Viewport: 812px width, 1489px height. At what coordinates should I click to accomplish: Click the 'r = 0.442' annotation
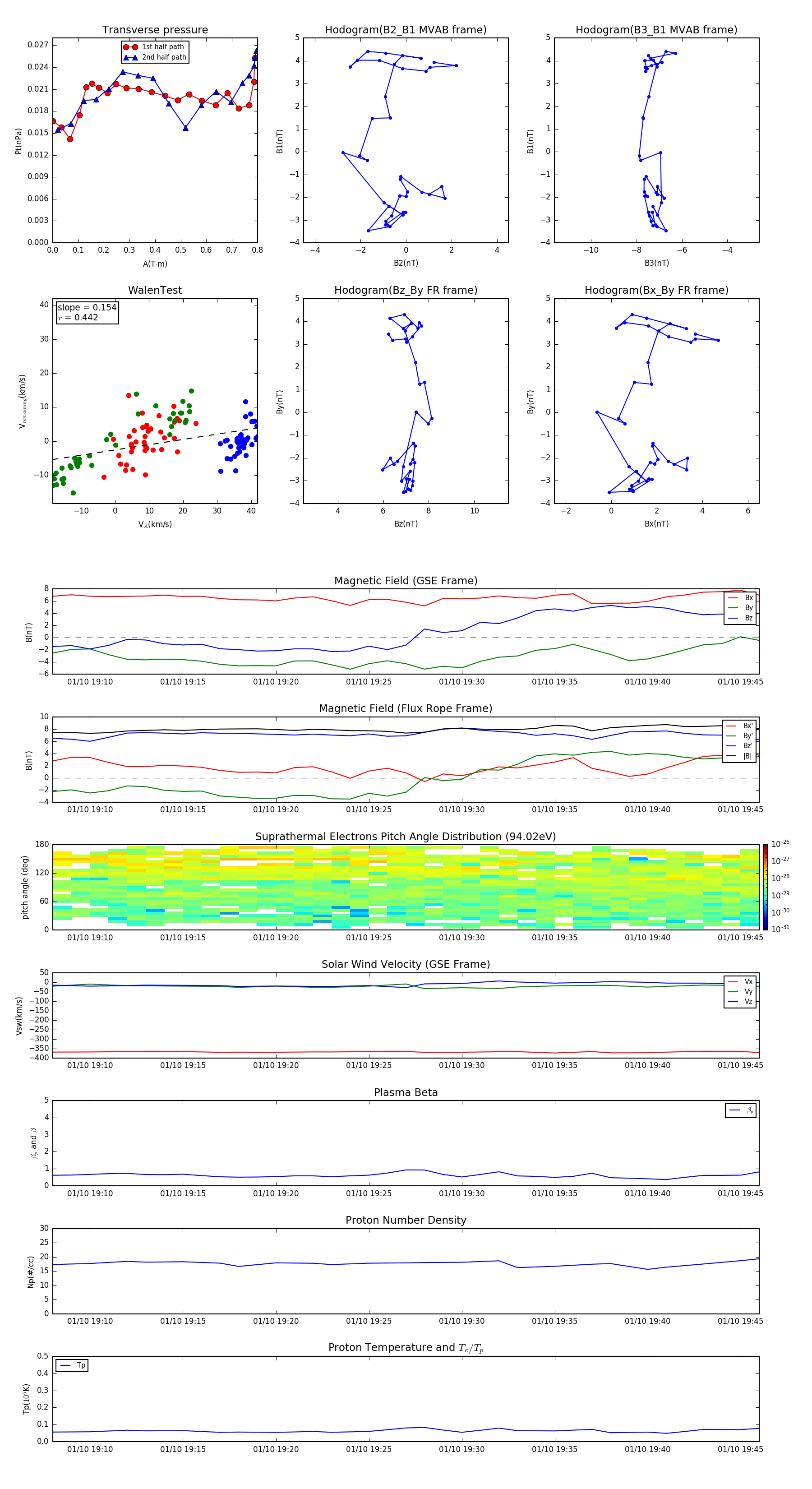coord(78,317)
